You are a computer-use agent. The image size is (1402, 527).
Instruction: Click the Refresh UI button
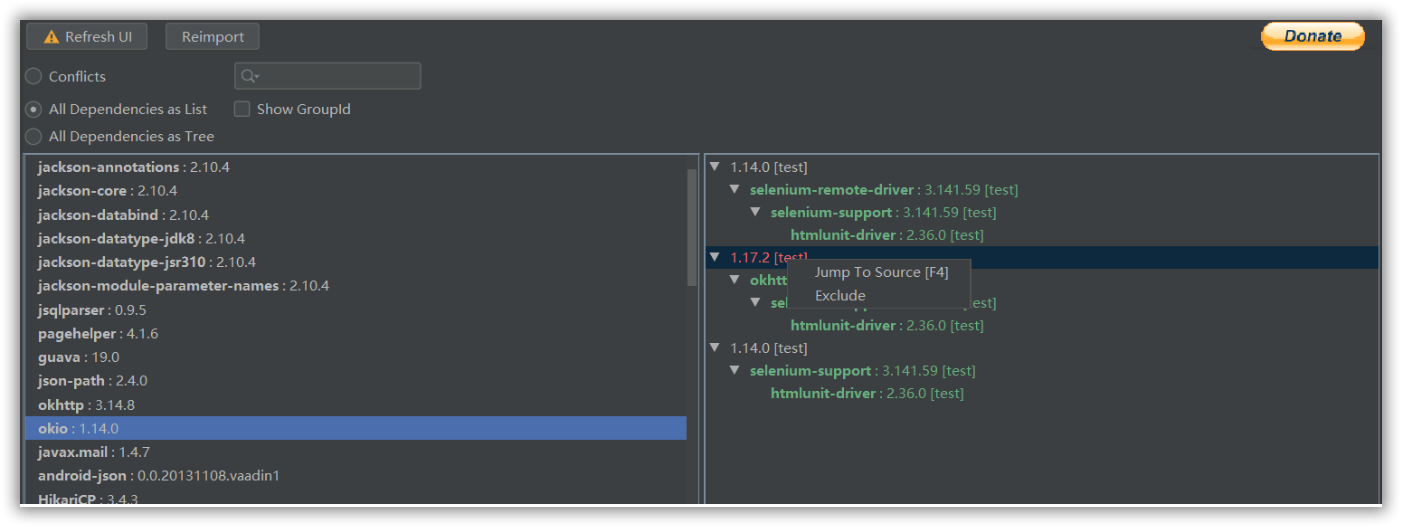click(87, 37)
